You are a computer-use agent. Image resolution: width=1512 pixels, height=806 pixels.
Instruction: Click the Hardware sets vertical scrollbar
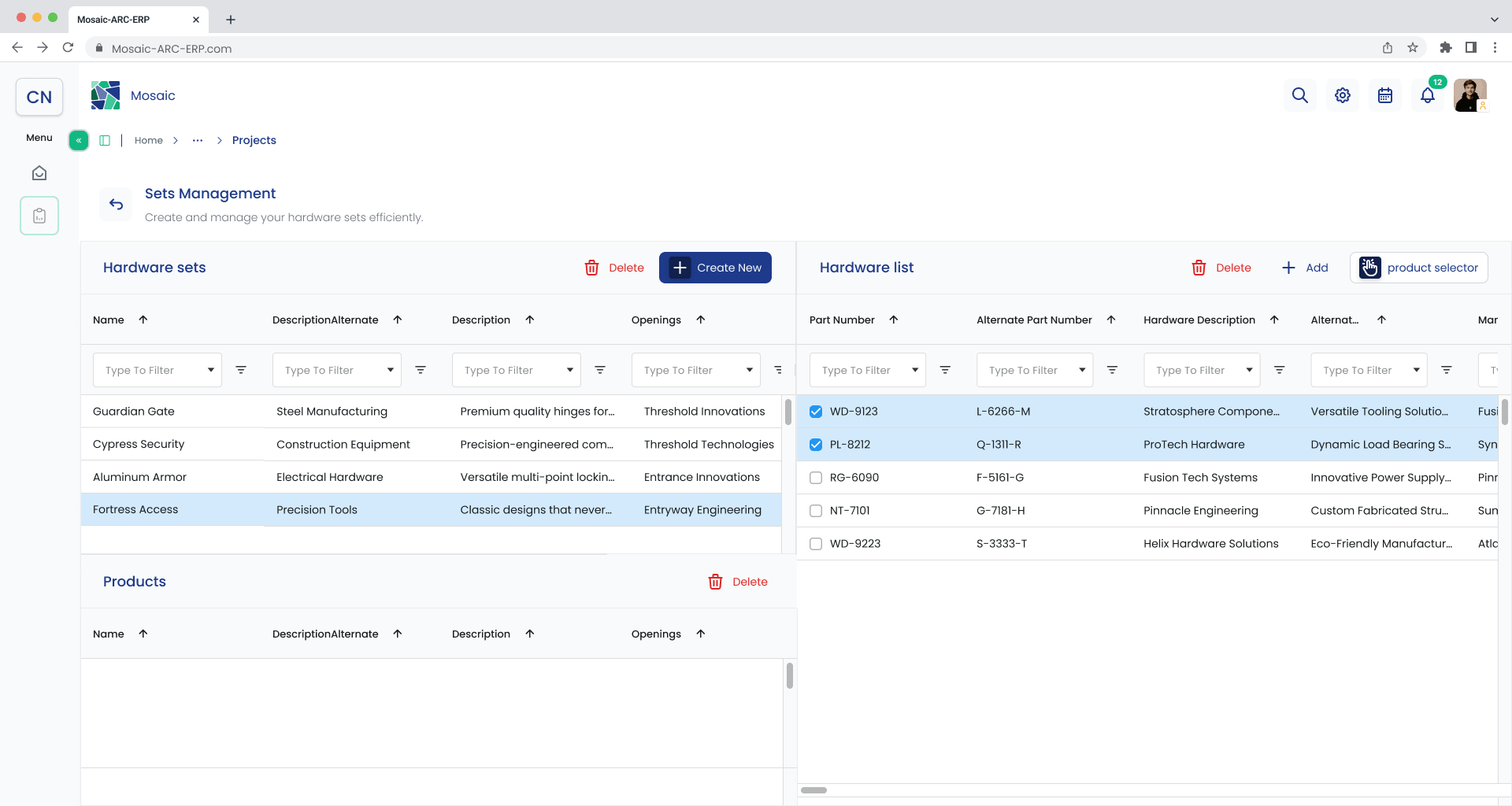point(788,412)
